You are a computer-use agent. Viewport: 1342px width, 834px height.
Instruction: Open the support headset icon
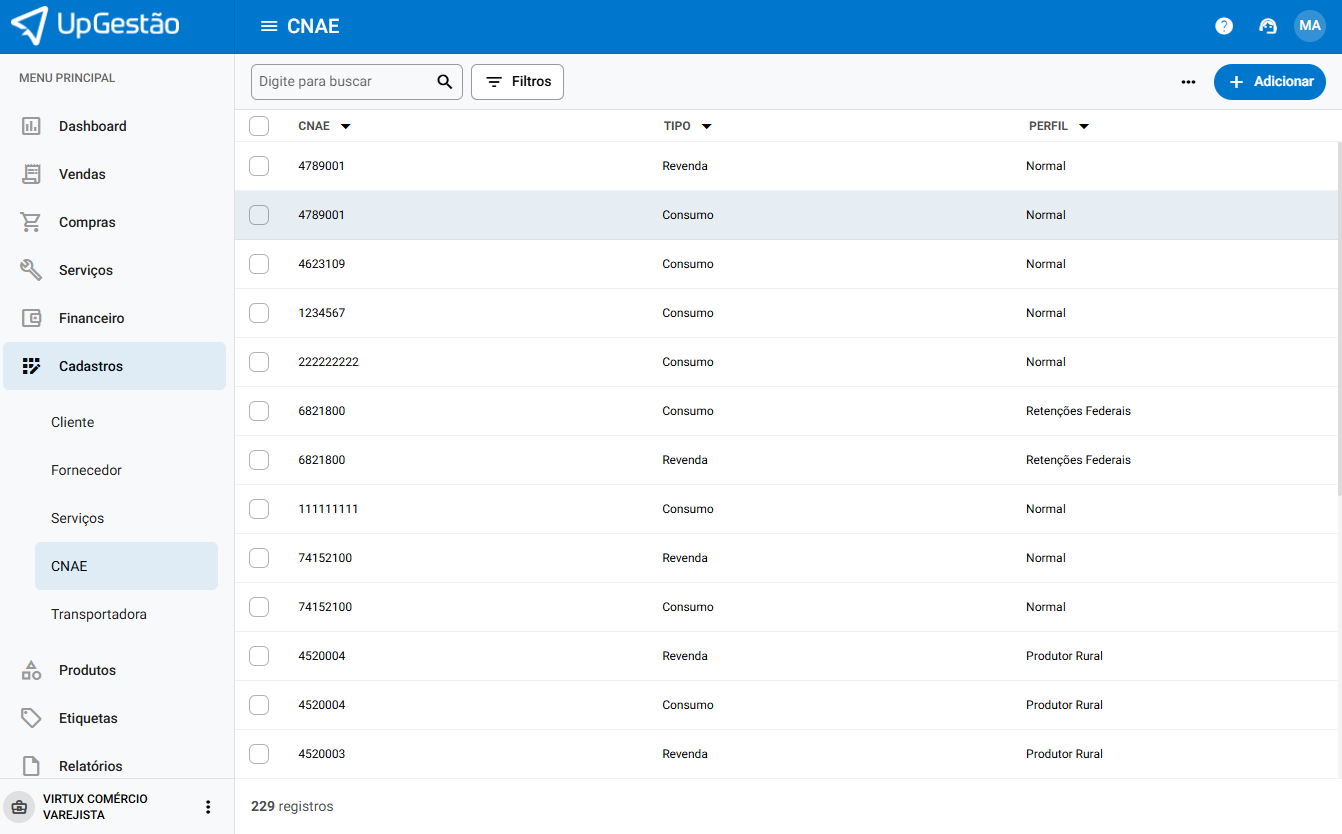click(1268, 26)
